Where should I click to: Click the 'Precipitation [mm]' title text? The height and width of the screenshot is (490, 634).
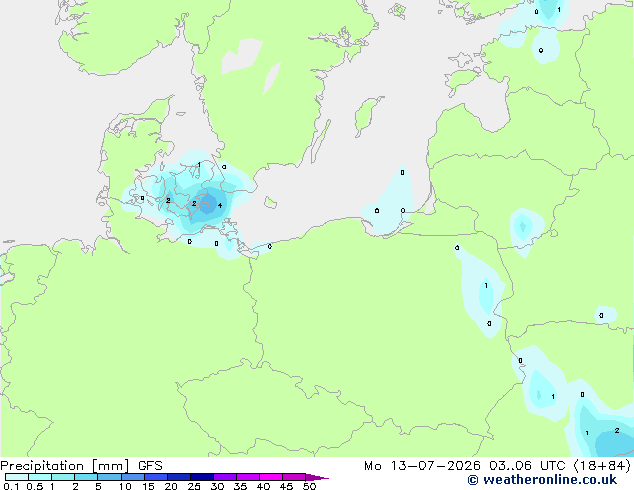(x=64, y=466)
